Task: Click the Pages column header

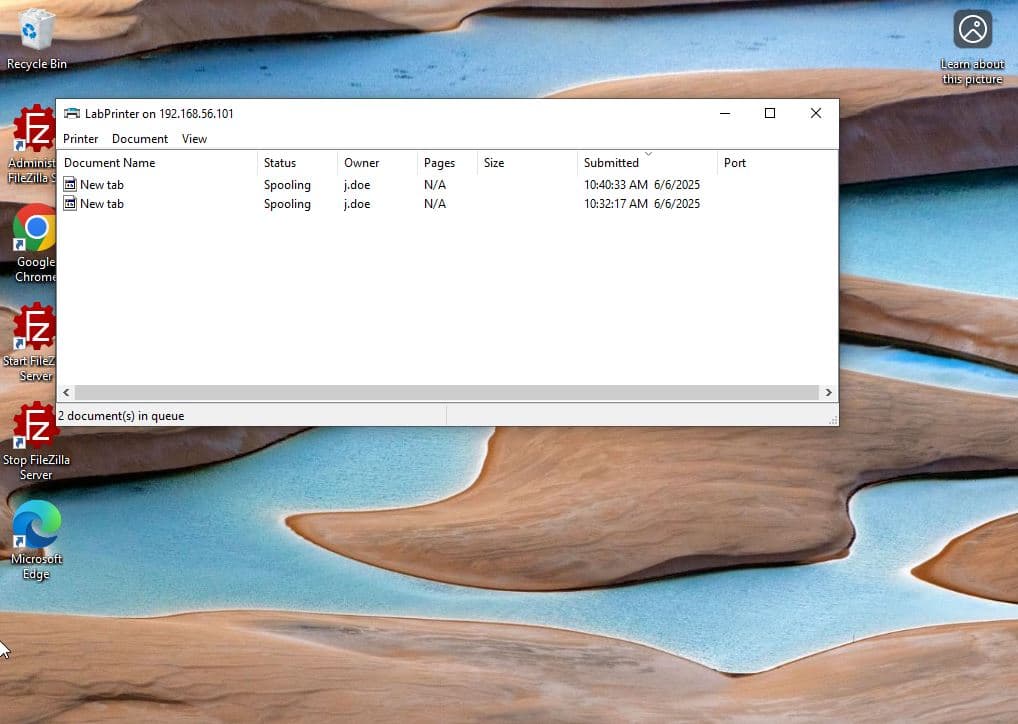Action: (439, 163)
